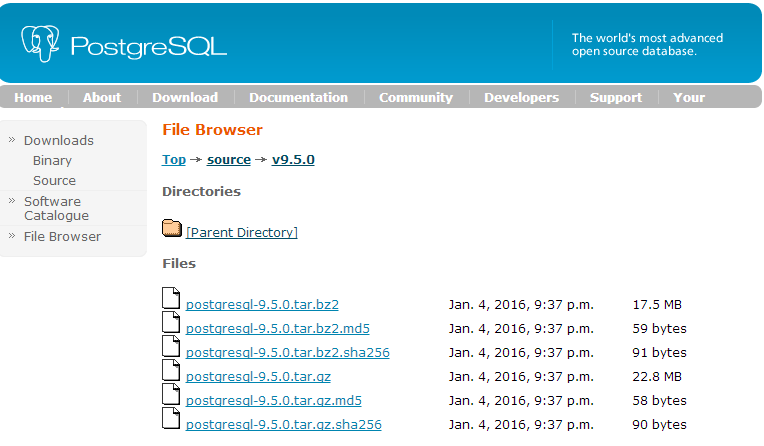764x446 pixels.
Task: Click file icon beside postgresql-9.5.0.tar.bz2.md5
Action: (x=171, y=322)
